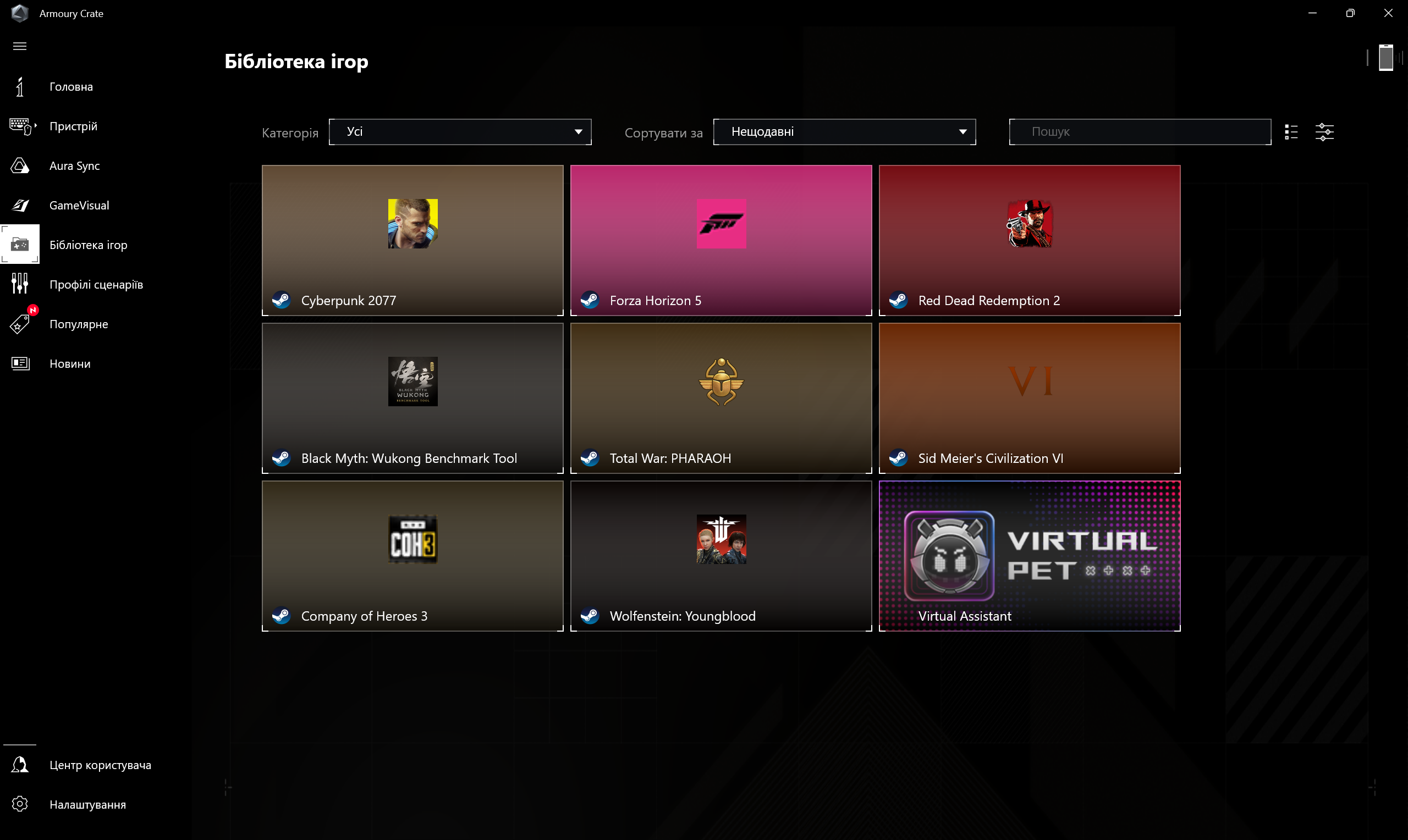Open Центр користувача
1408x840 pixels.
coord(100,765)
